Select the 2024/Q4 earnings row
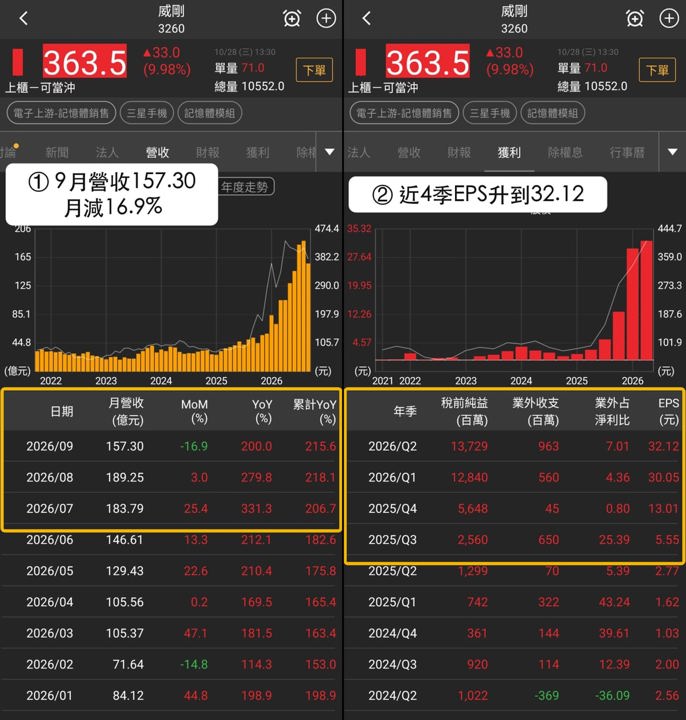 tap(514, 634)
